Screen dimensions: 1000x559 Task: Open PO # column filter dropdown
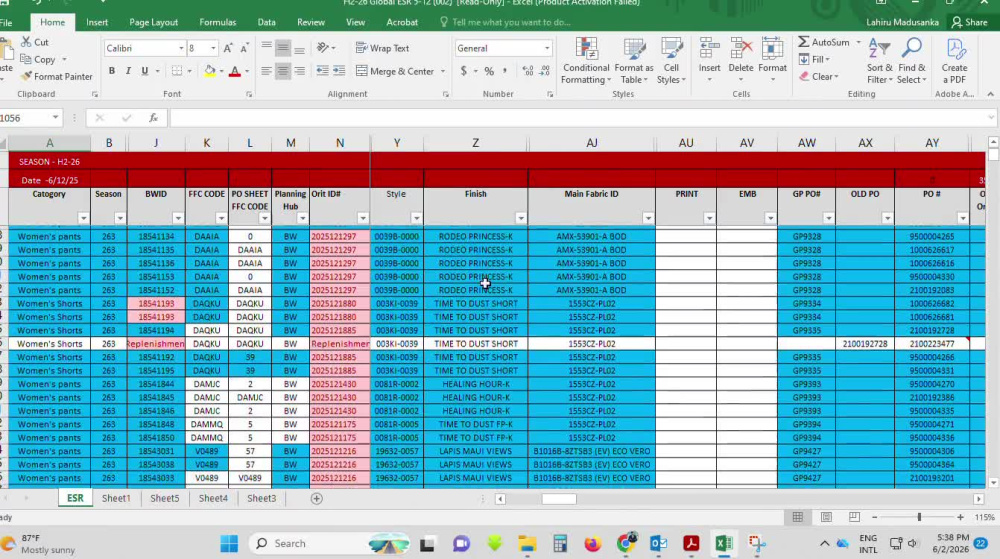[x=963, y=219]
